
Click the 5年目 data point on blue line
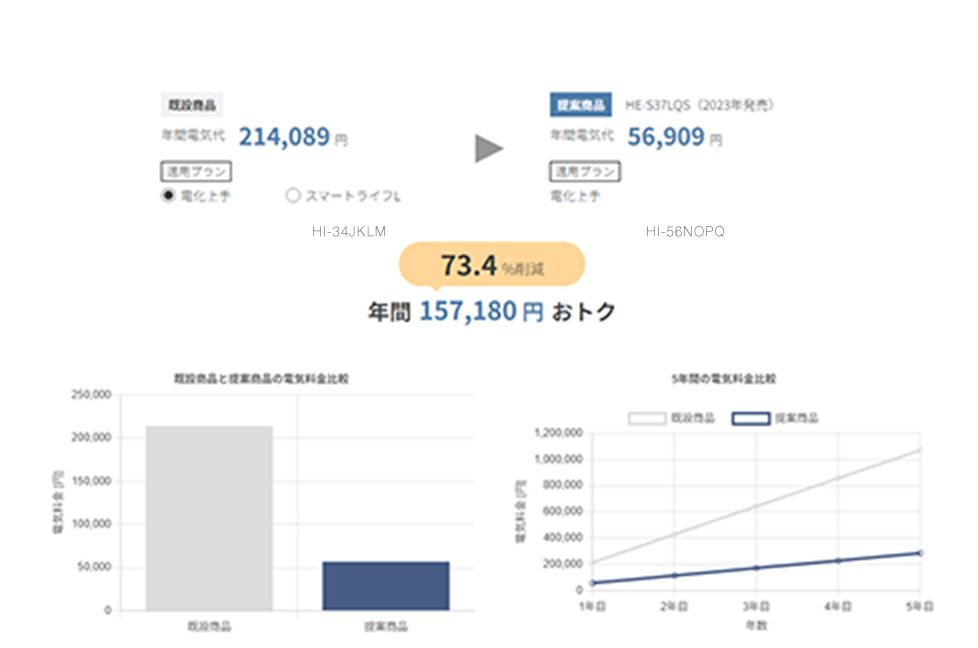pyautogui.click(x=920, y=553)
